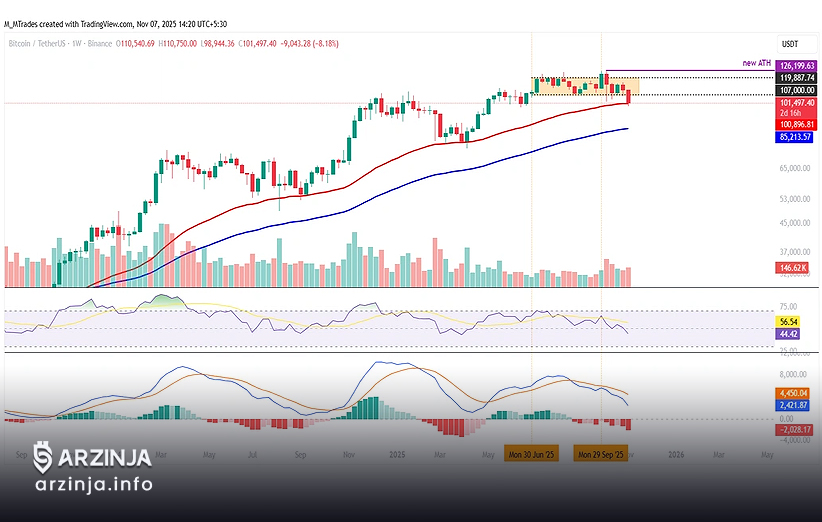Open the USDT currency selector
822x522 pixels.
pyautogui.click(x=789, y=44)
